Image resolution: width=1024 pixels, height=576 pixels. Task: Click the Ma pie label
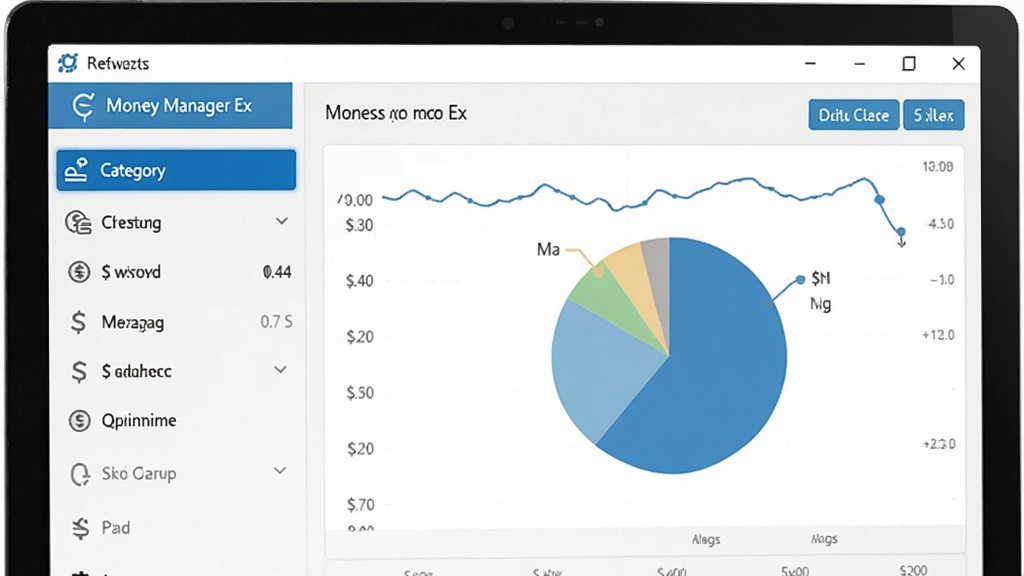click(x=548, y=249)
